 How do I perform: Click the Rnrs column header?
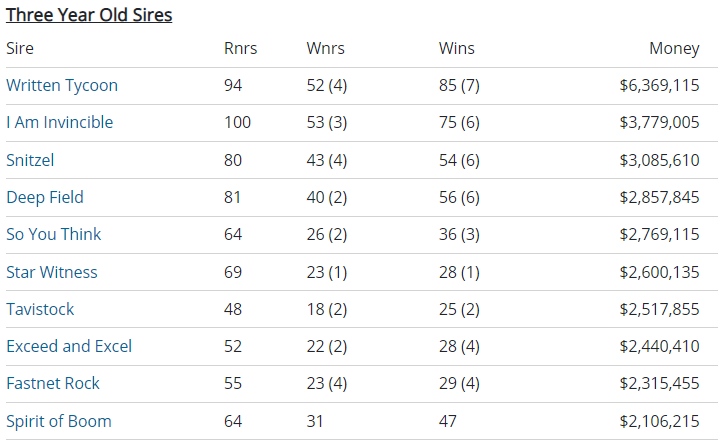click(240, 49)
